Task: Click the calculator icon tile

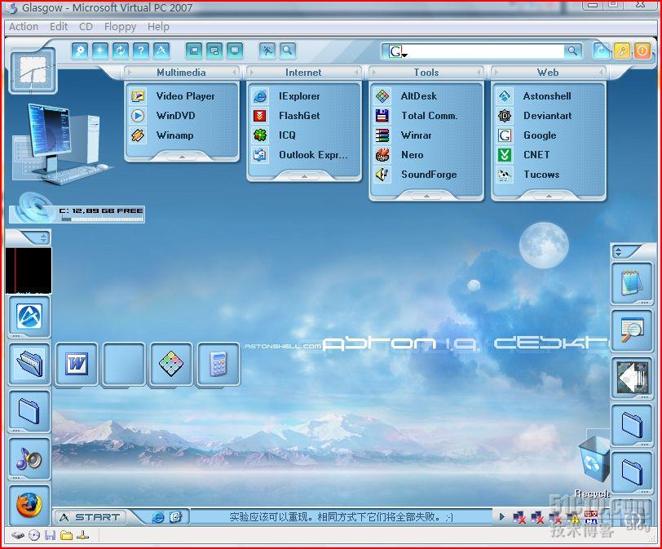Action: pos(218,364)
